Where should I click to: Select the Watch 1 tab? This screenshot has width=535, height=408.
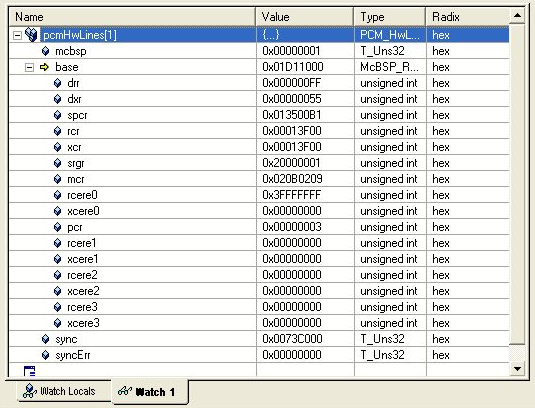(150, 392)
